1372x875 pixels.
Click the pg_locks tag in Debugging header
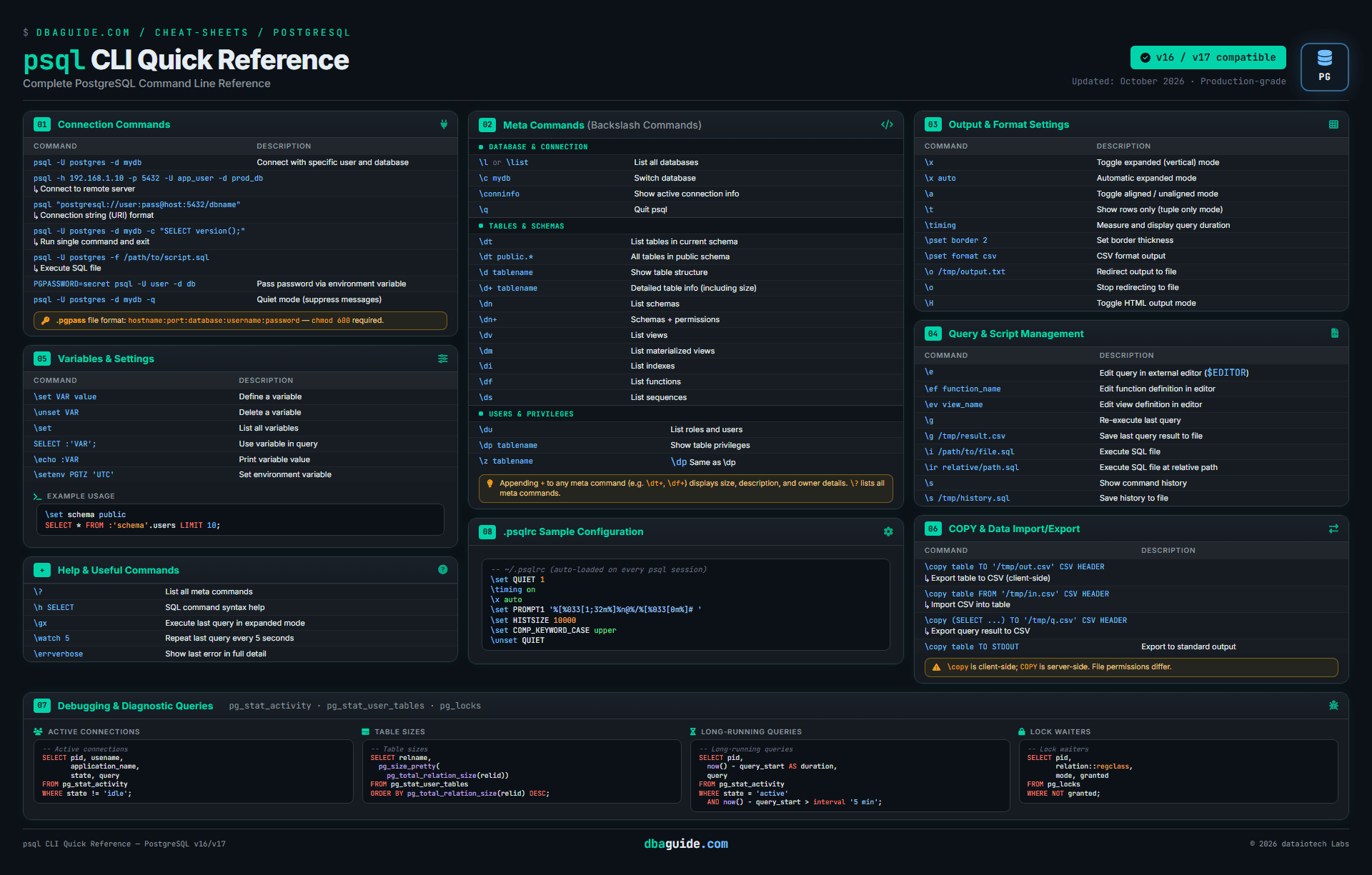pyautogui.click(x=460, y=706)
